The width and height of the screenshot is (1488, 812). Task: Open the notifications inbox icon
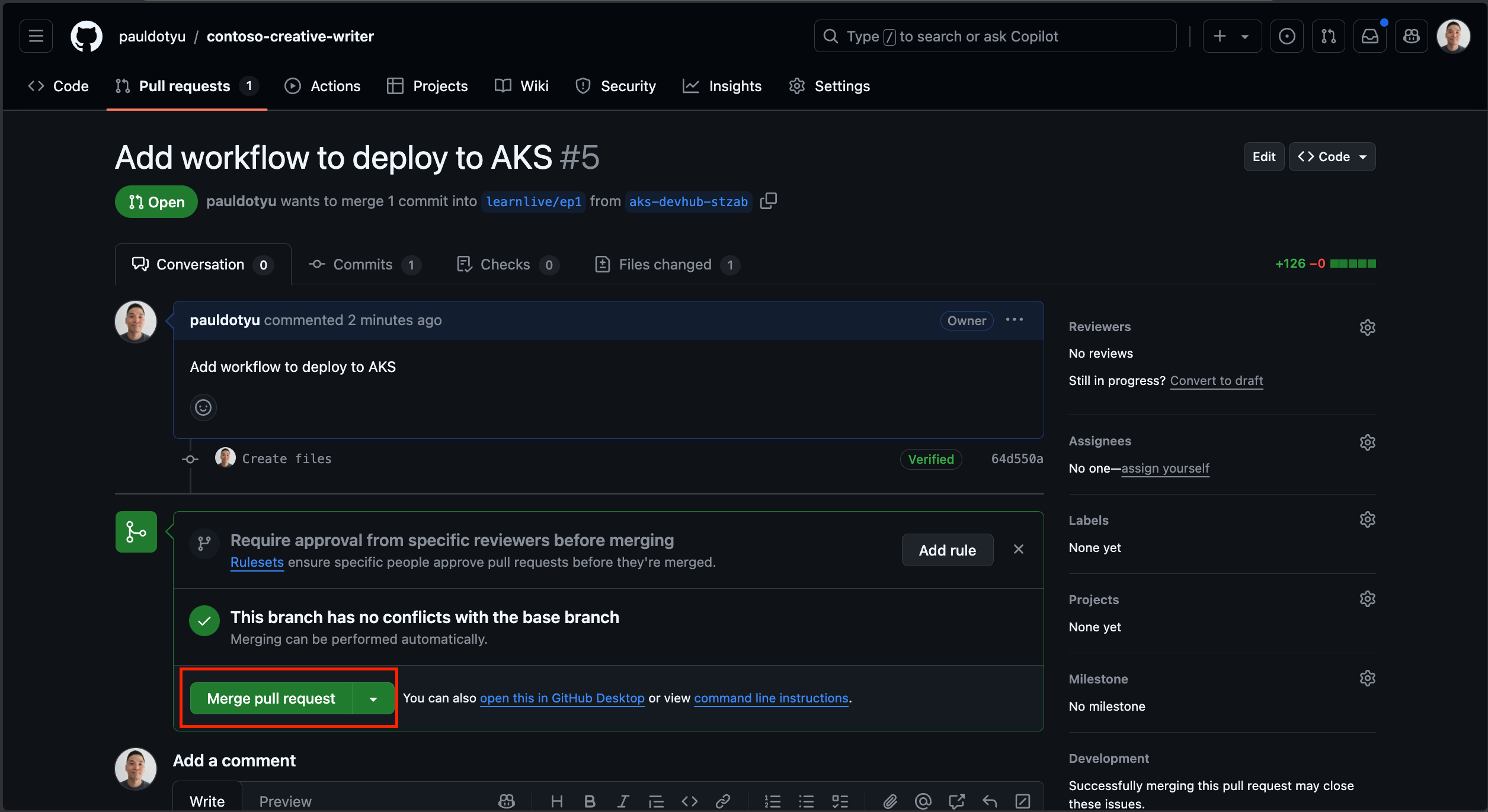(x=1369, y=36)
